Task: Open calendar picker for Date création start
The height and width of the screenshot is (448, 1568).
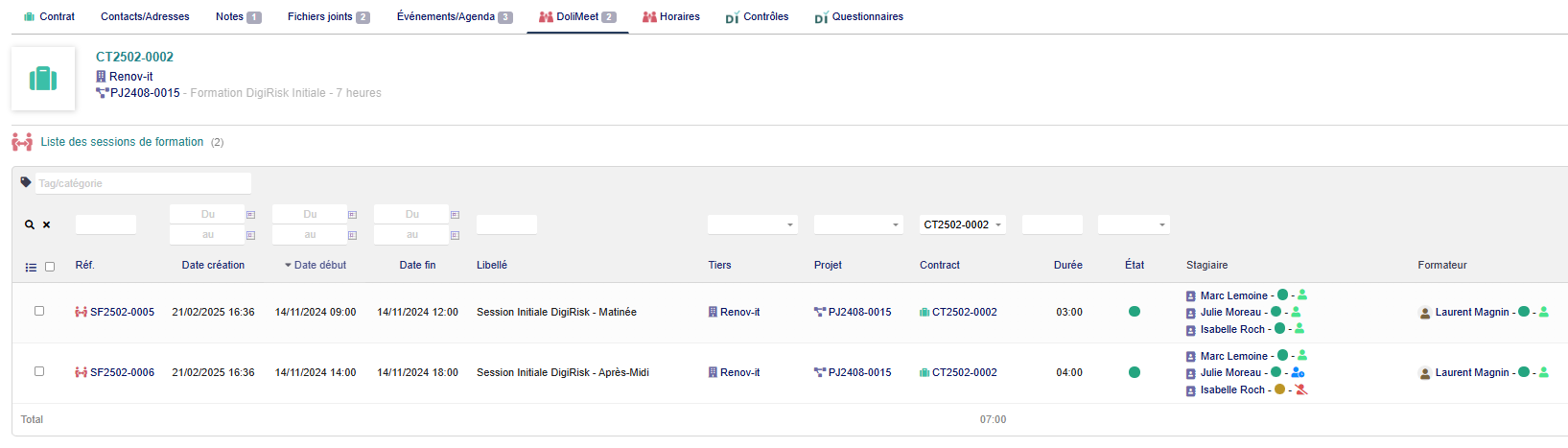Action: [250, 215]
